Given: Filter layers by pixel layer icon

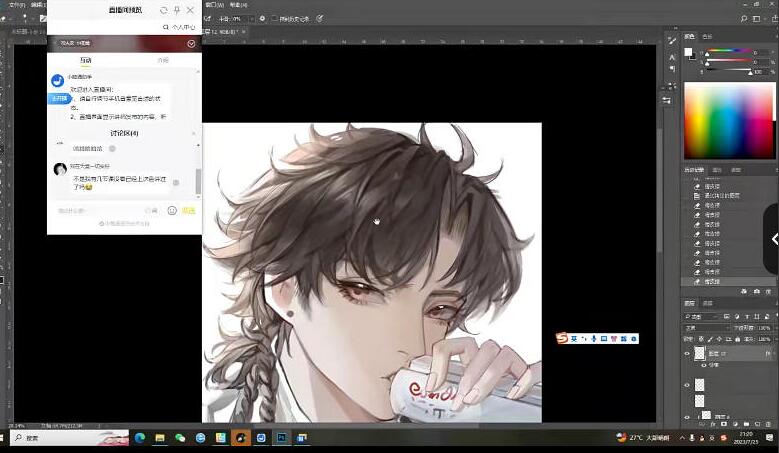Looking at the screenshot, I should (x=727, y=316).
